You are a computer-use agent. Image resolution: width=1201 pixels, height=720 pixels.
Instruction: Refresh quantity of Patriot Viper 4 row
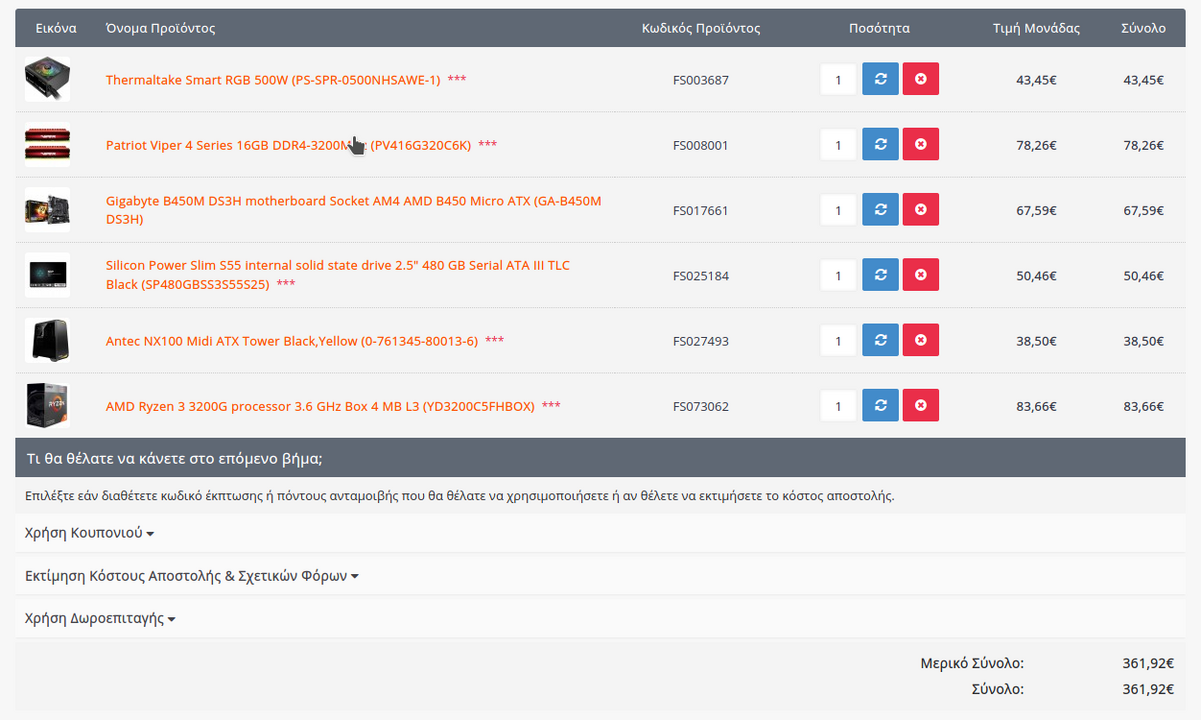tap(880, 145)
